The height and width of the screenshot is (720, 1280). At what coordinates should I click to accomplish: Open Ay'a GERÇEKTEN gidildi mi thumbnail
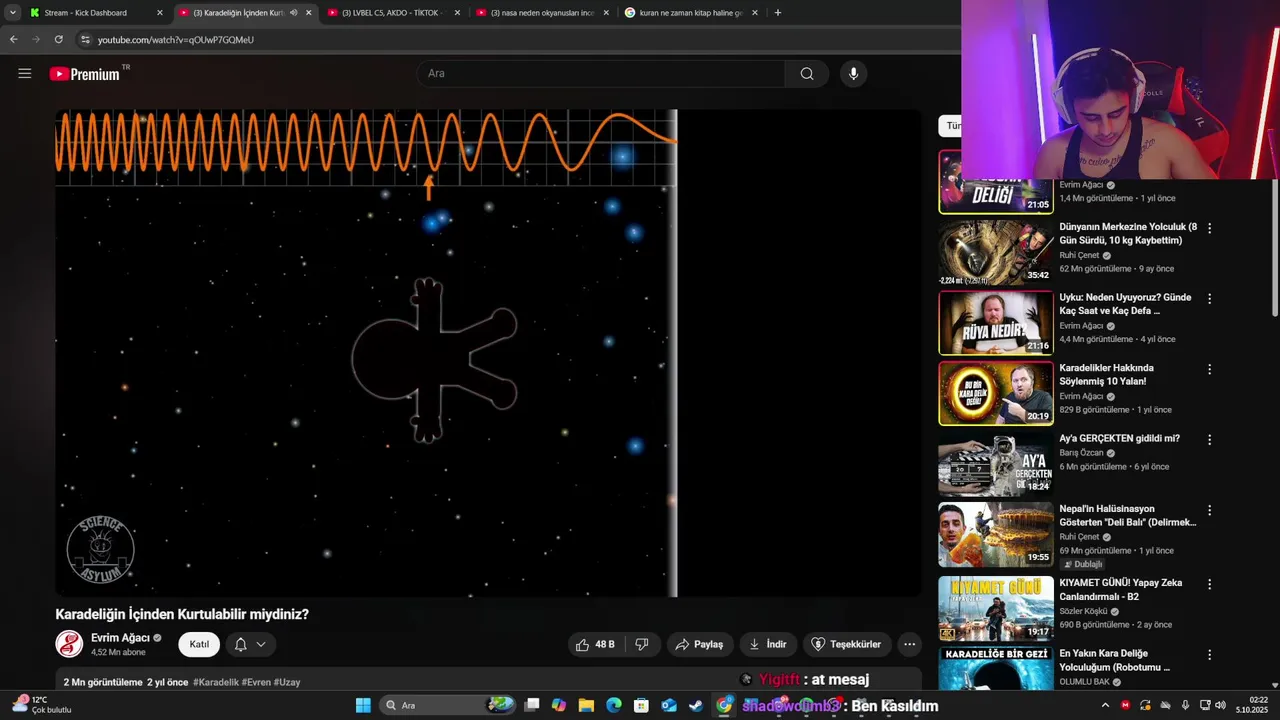[x=995, y=464]
